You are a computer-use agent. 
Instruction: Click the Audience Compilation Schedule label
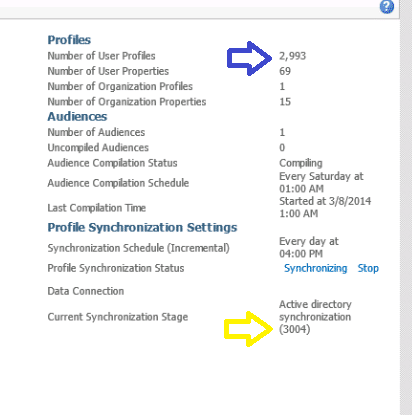coord(118,183)
